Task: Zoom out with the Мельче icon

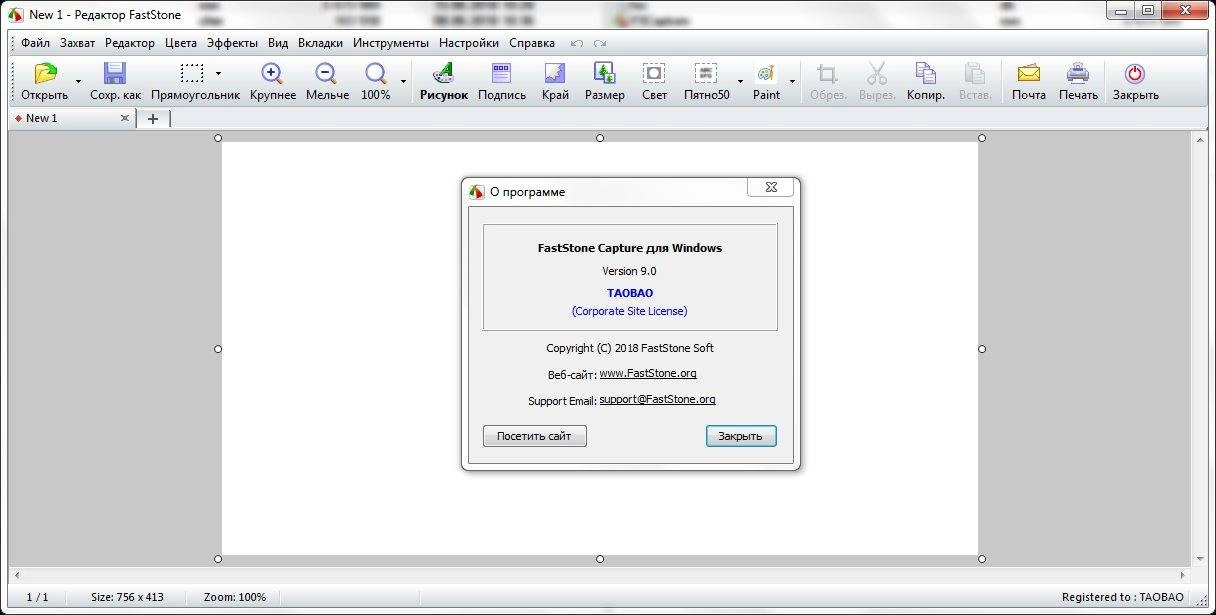Action: pos(326,74)
